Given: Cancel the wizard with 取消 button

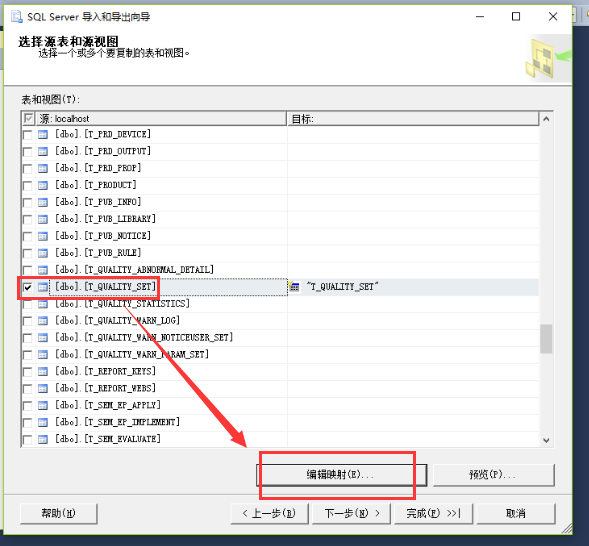Looking at the screenshot, I should (x=516, y=513).
